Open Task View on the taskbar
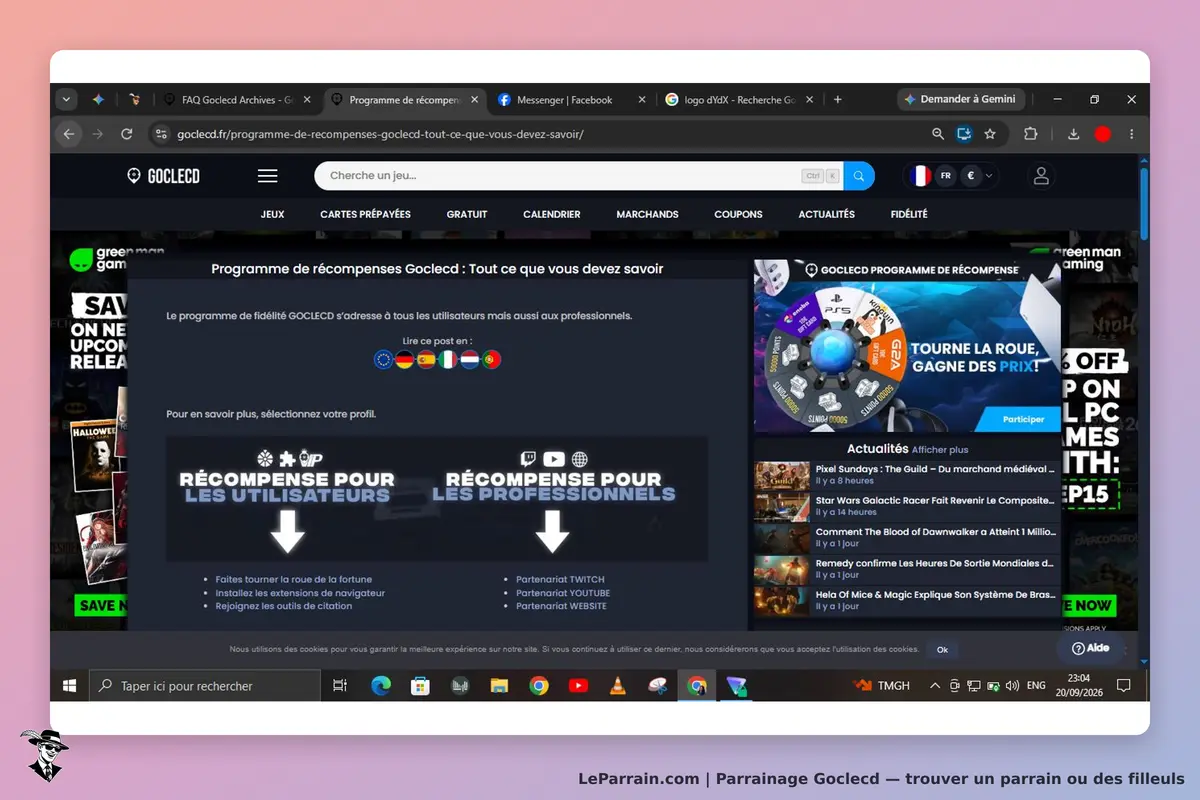The image size is (1200, 800). pyautogui.click(x=340, y=686)
